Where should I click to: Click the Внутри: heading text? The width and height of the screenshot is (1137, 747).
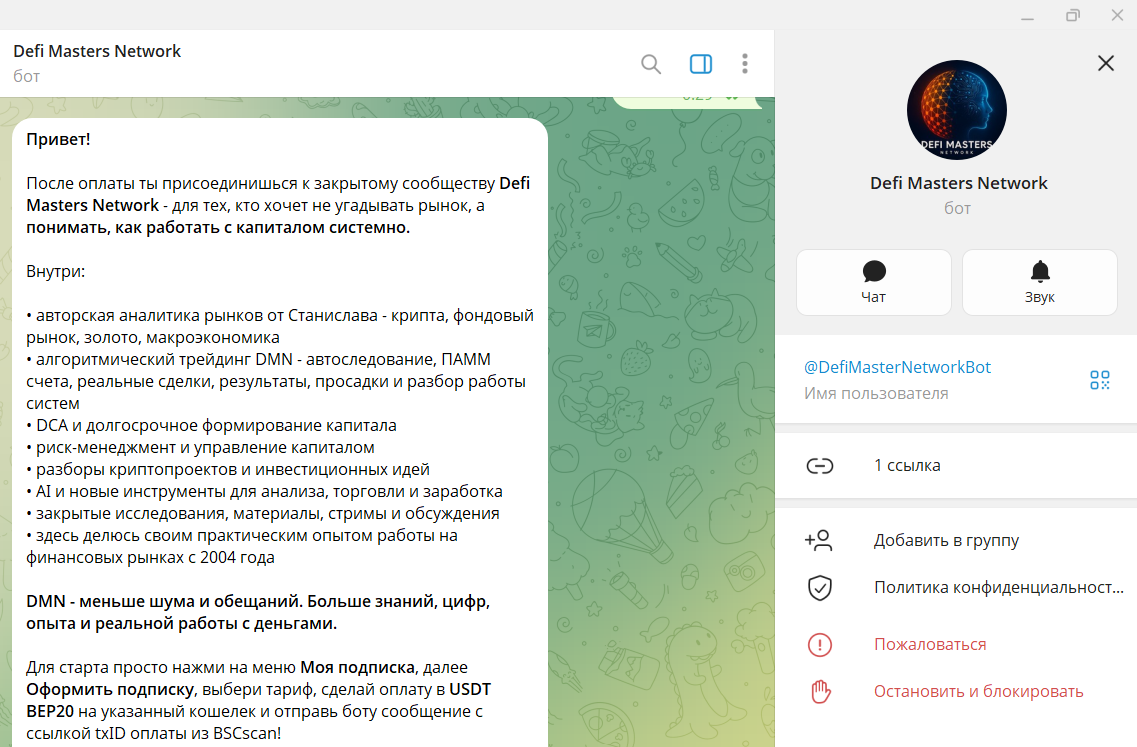click(x=56, y=271)
